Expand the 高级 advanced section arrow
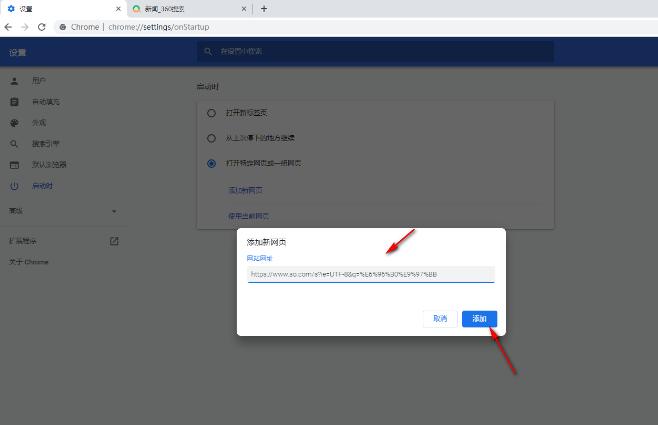The image size is (658, 425). (x=114, y=211)
